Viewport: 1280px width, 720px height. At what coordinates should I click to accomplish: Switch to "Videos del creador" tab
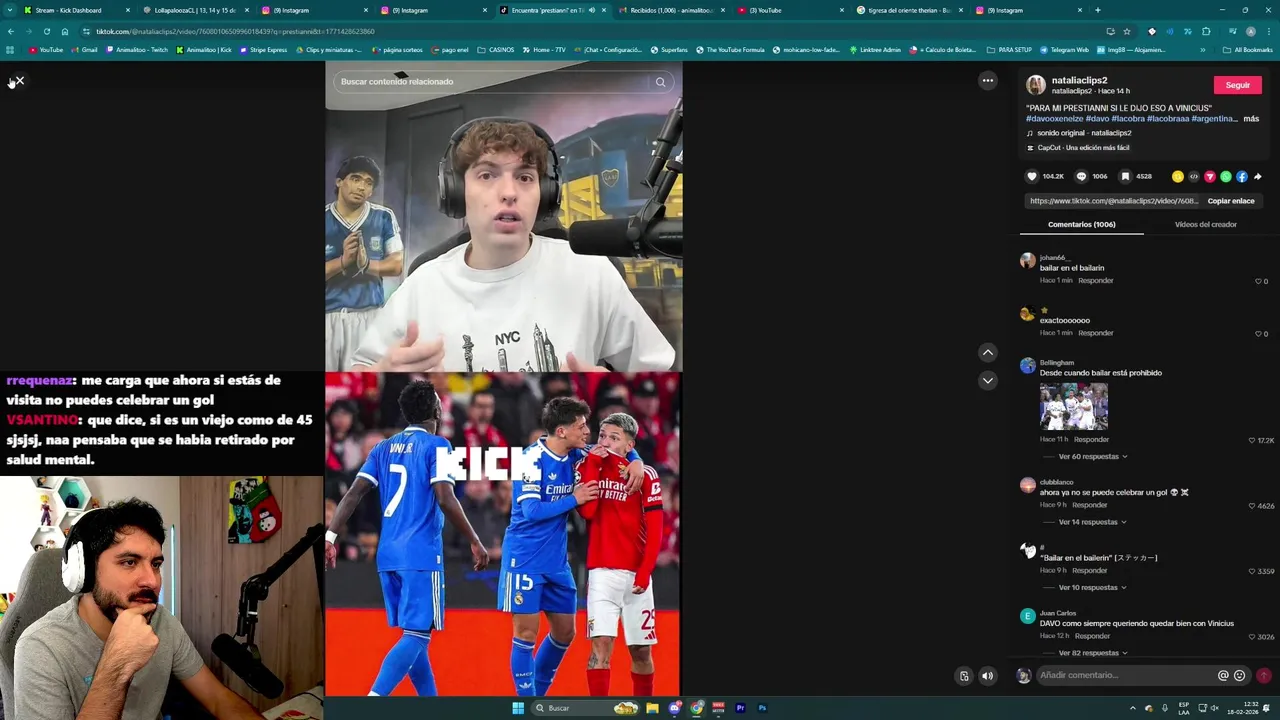(x=1205, y=224)
